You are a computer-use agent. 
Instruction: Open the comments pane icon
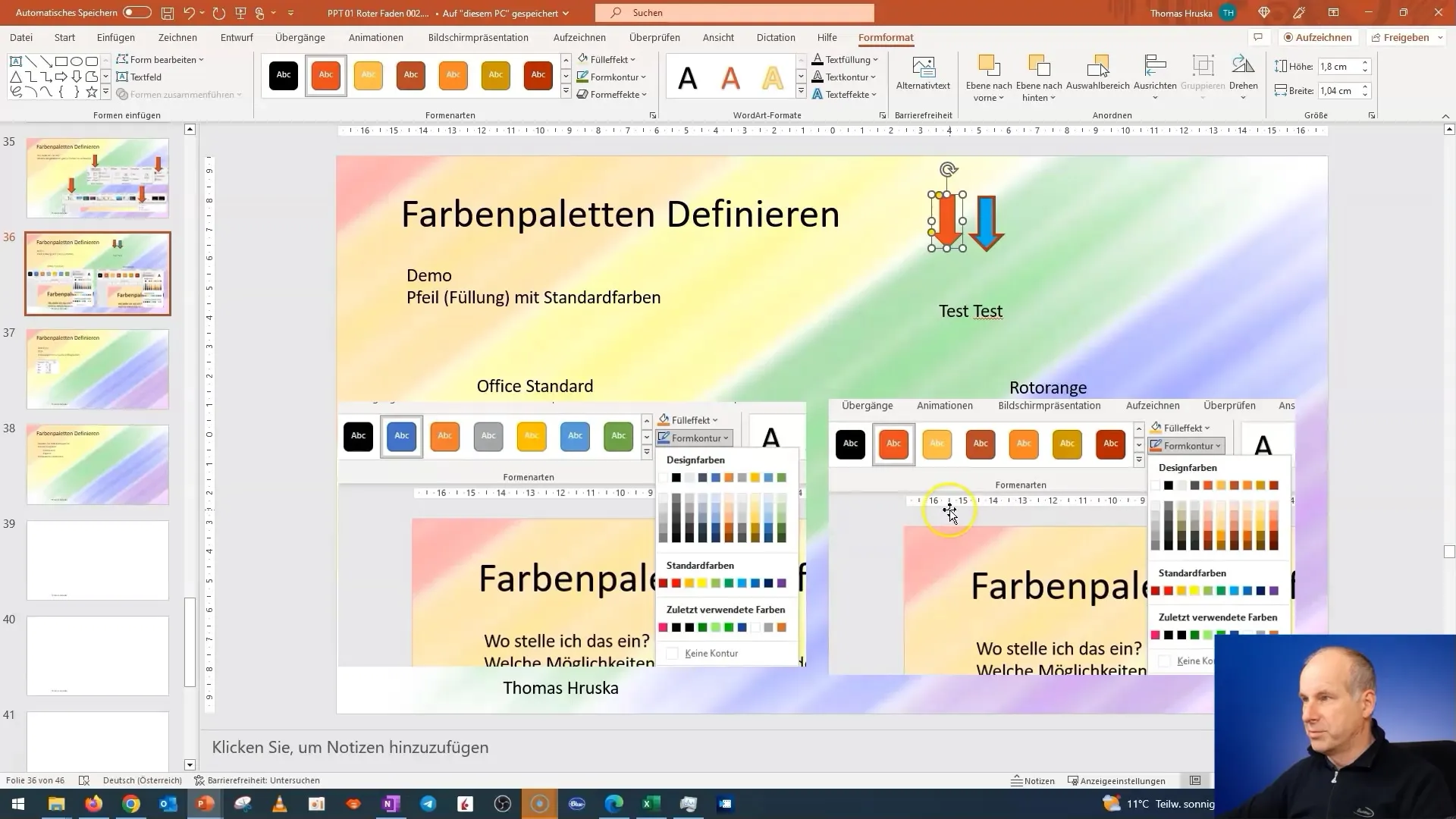tap(1258, 37)
